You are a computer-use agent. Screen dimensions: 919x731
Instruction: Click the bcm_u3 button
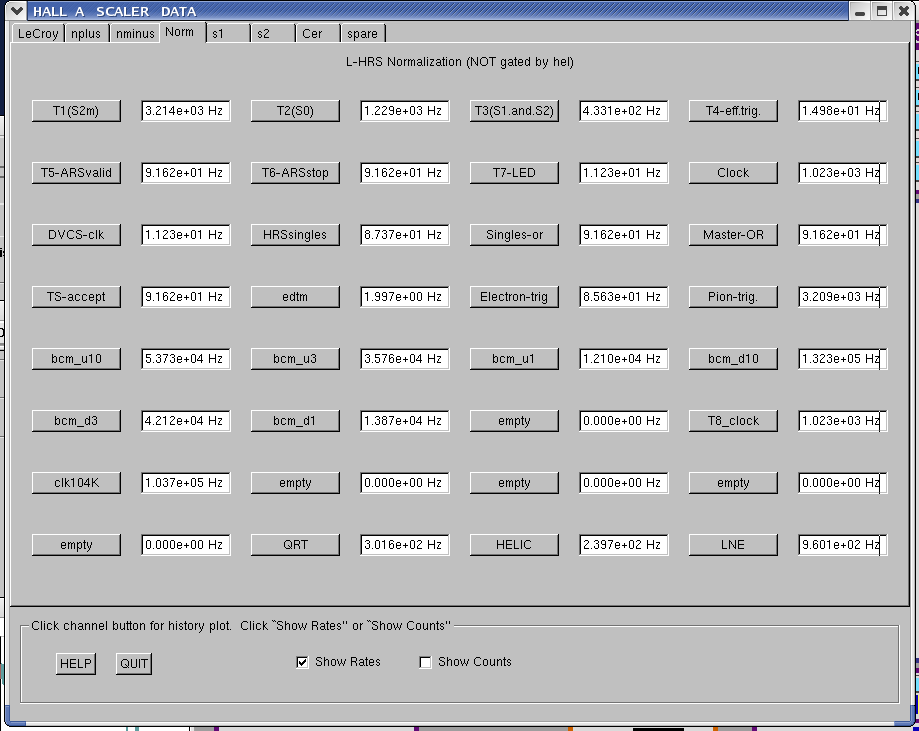point(295,359)
